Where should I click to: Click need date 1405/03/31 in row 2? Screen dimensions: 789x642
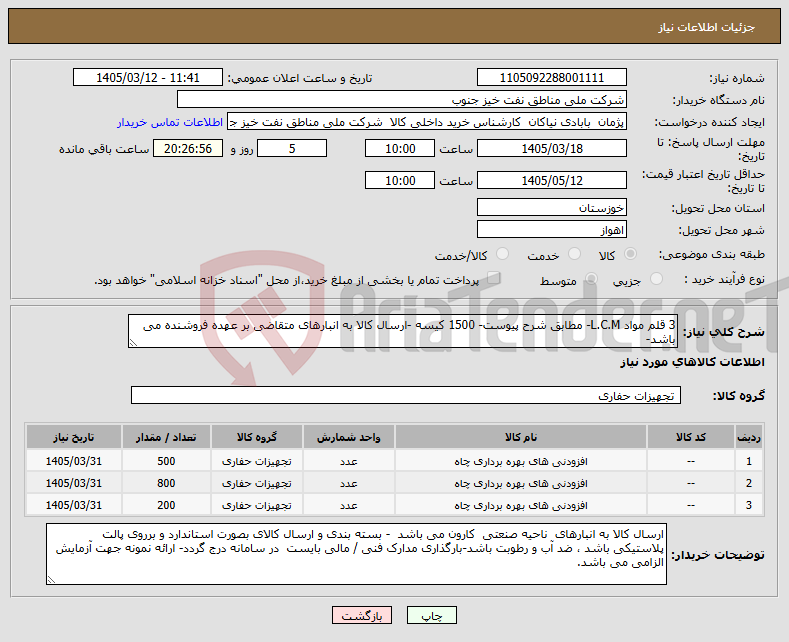point(73,484)
